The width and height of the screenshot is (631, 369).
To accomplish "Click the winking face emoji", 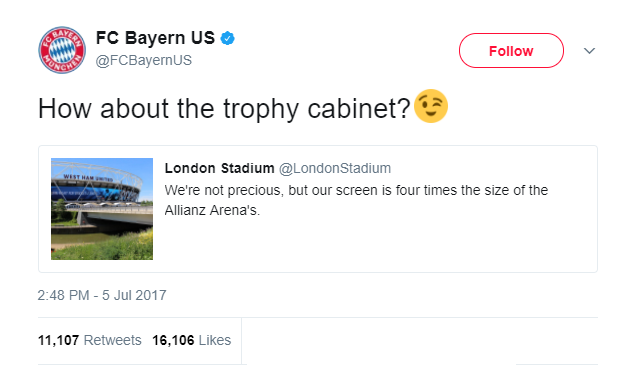I will point(431,106).
